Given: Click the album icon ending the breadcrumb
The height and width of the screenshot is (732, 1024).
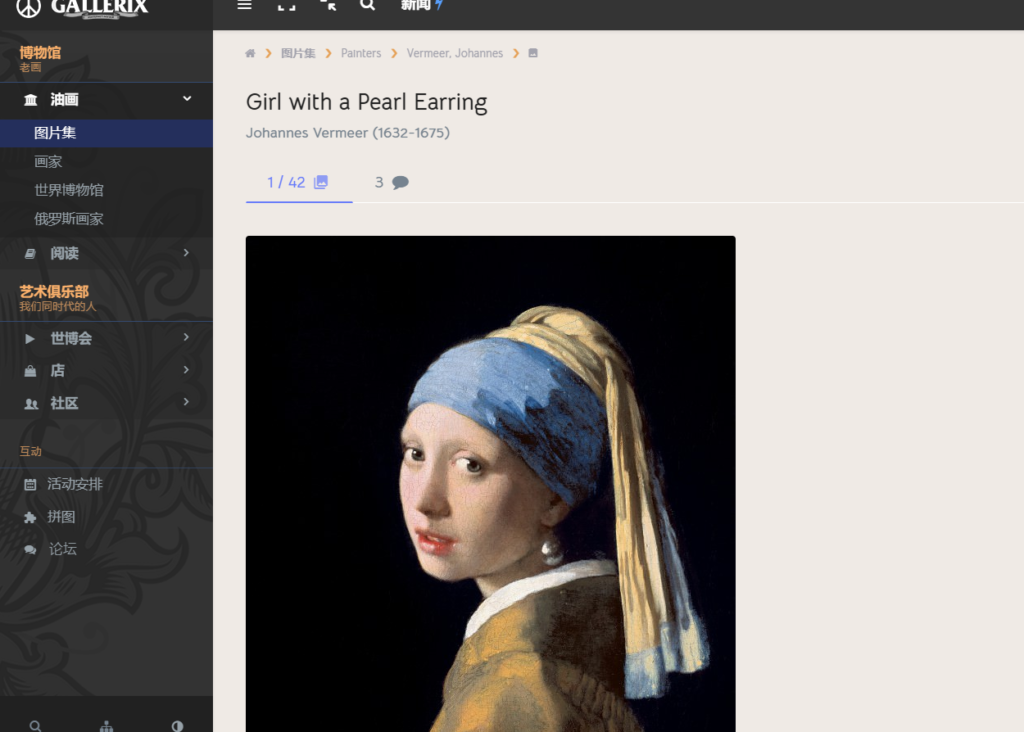Looking at the screenshot, I should tap(533, 54).
